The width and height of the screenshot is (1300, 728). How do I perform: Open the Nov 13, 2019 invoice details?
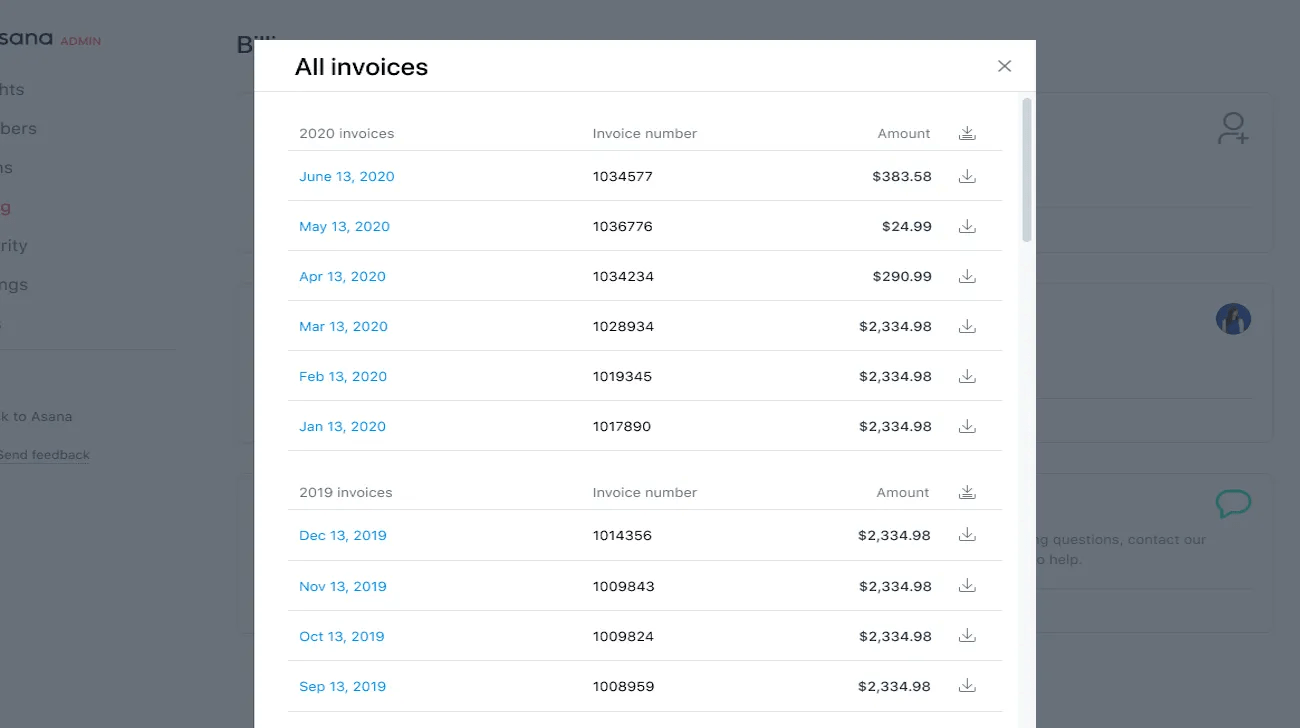pos(342,585)
